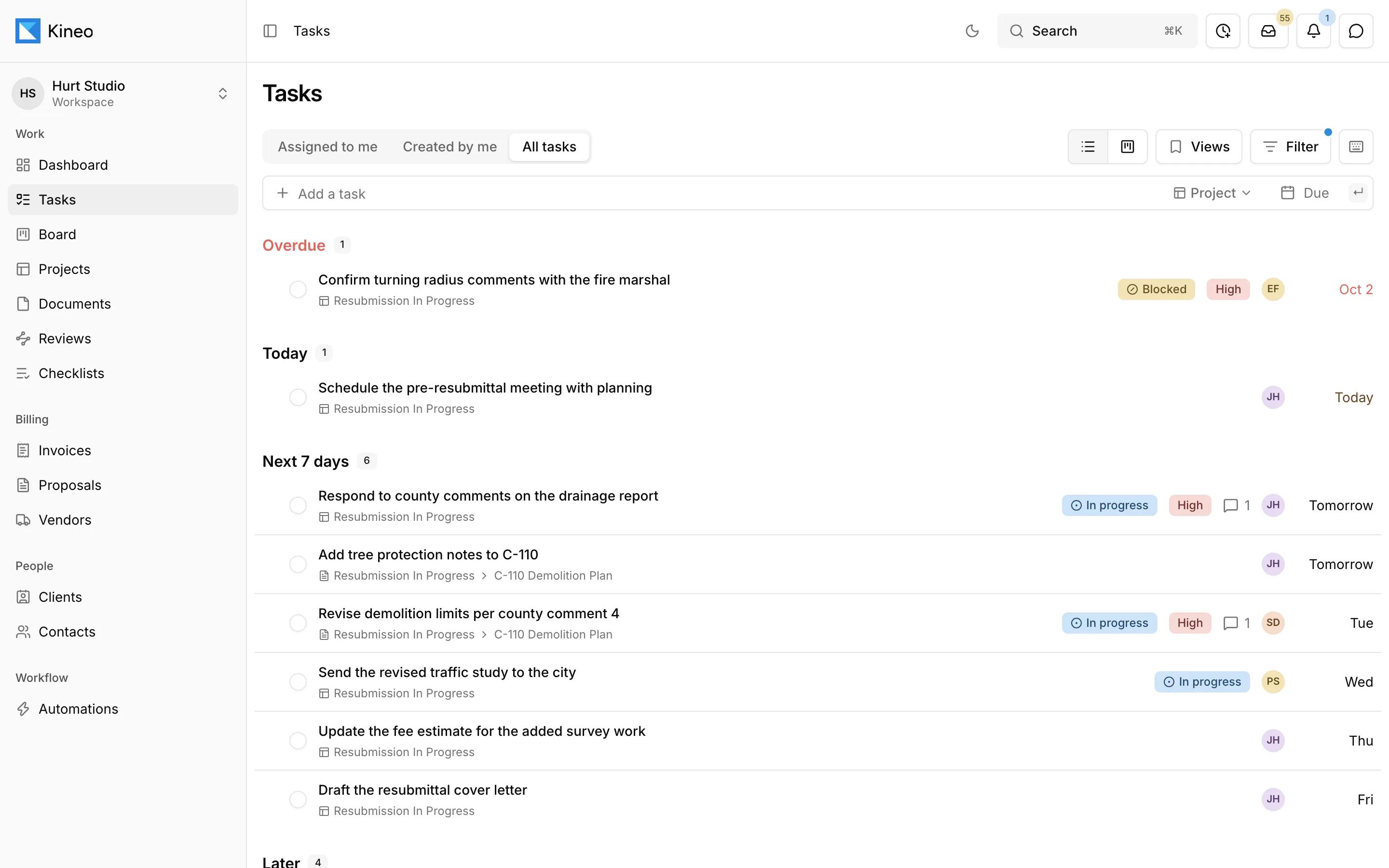Toggle the sidebar collapse icon

click(x=270, y=31)
